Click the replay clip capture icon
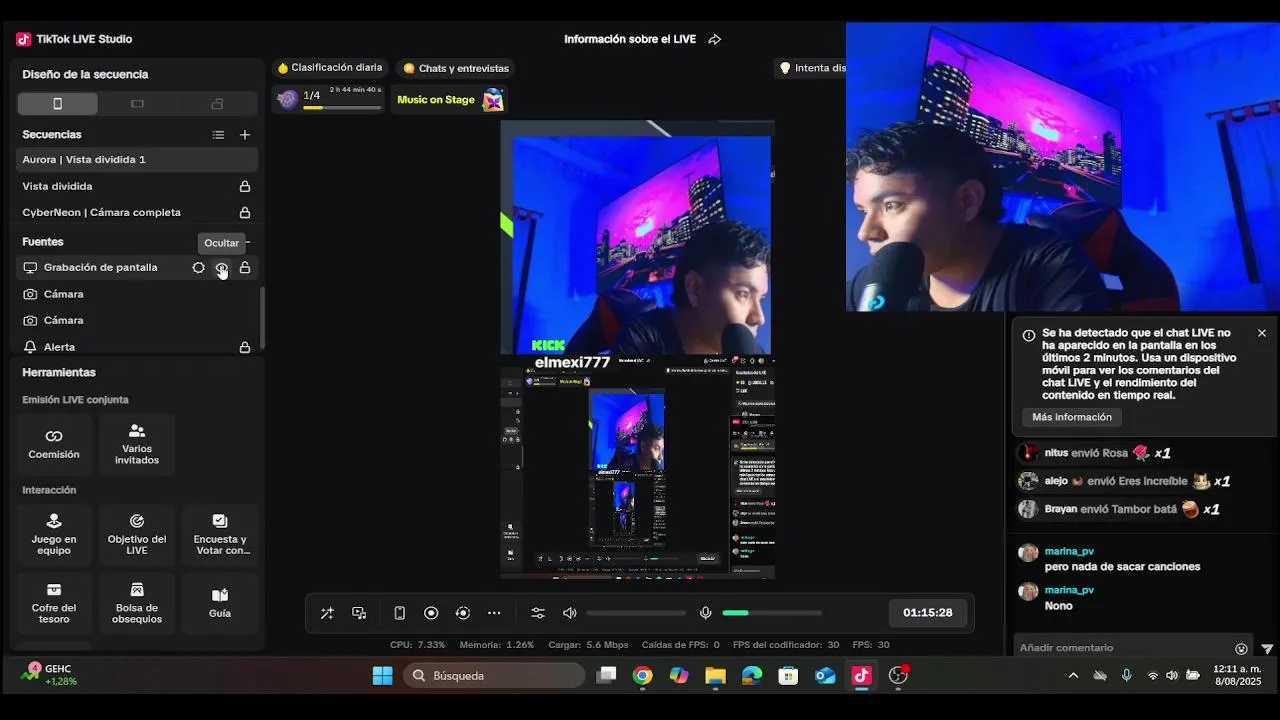Viewport: 1280px width, 720px height. tap(462, 613)
